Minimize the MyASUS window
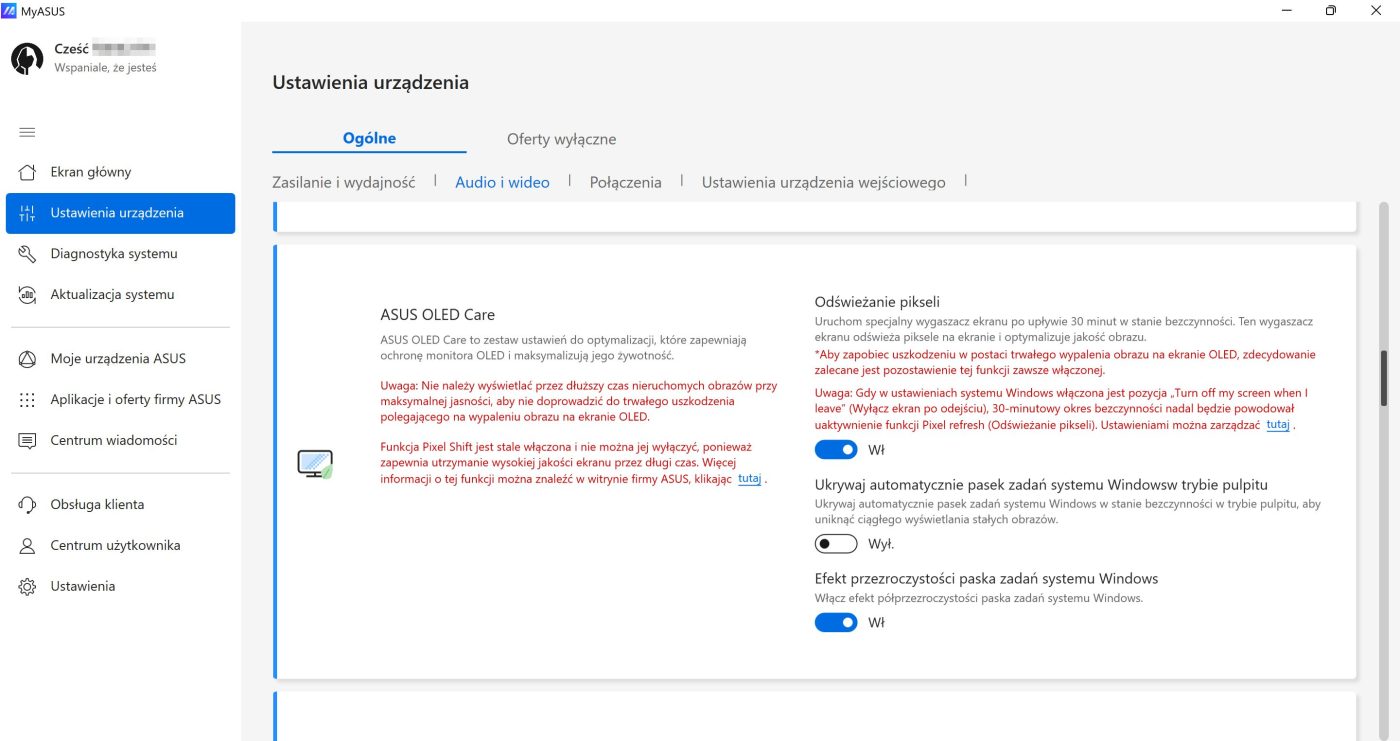The height and width of the screenshot is (741, 1400). 1284,10
